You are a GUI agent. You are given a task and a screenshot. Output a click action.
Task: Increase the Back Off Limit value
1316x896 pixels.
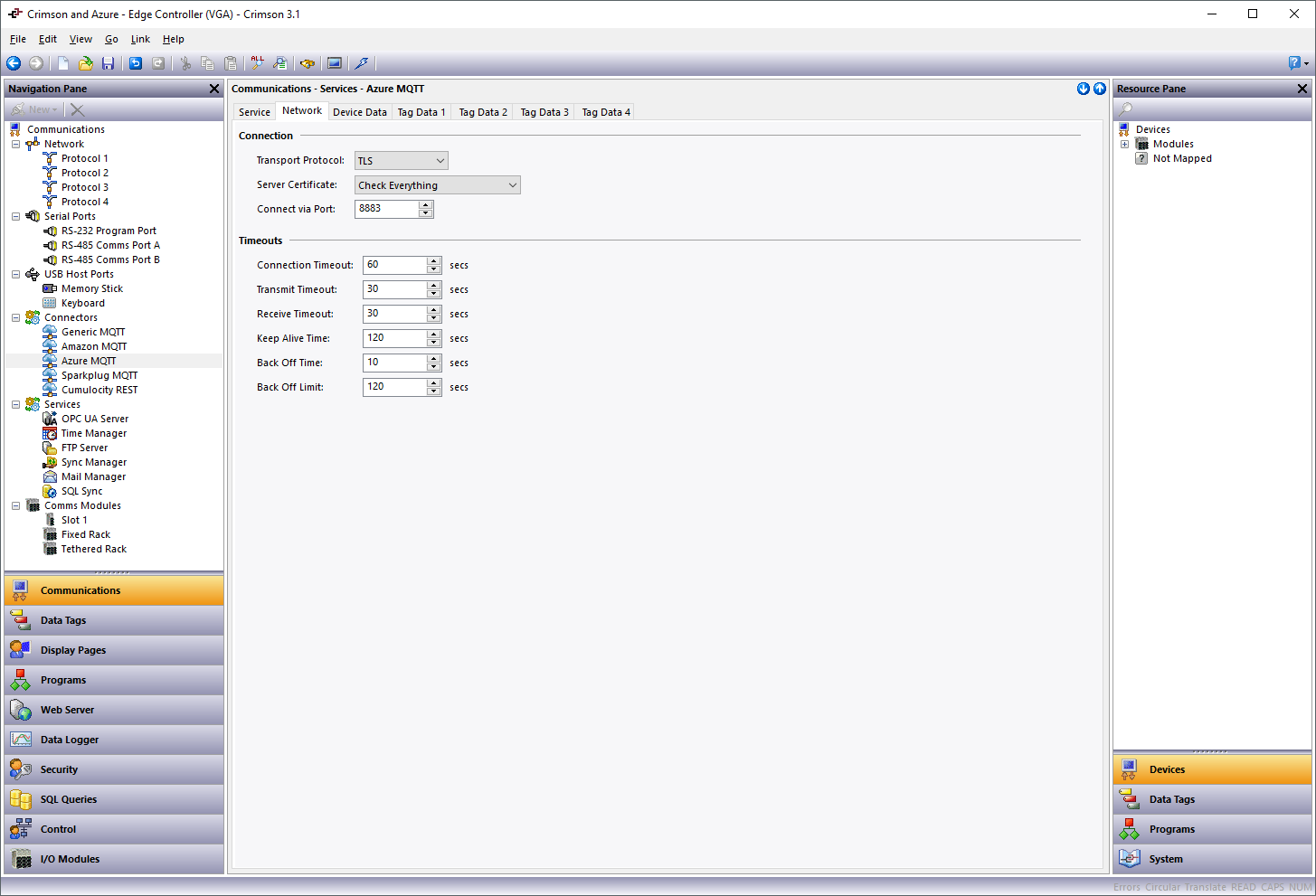pos(434,382)
